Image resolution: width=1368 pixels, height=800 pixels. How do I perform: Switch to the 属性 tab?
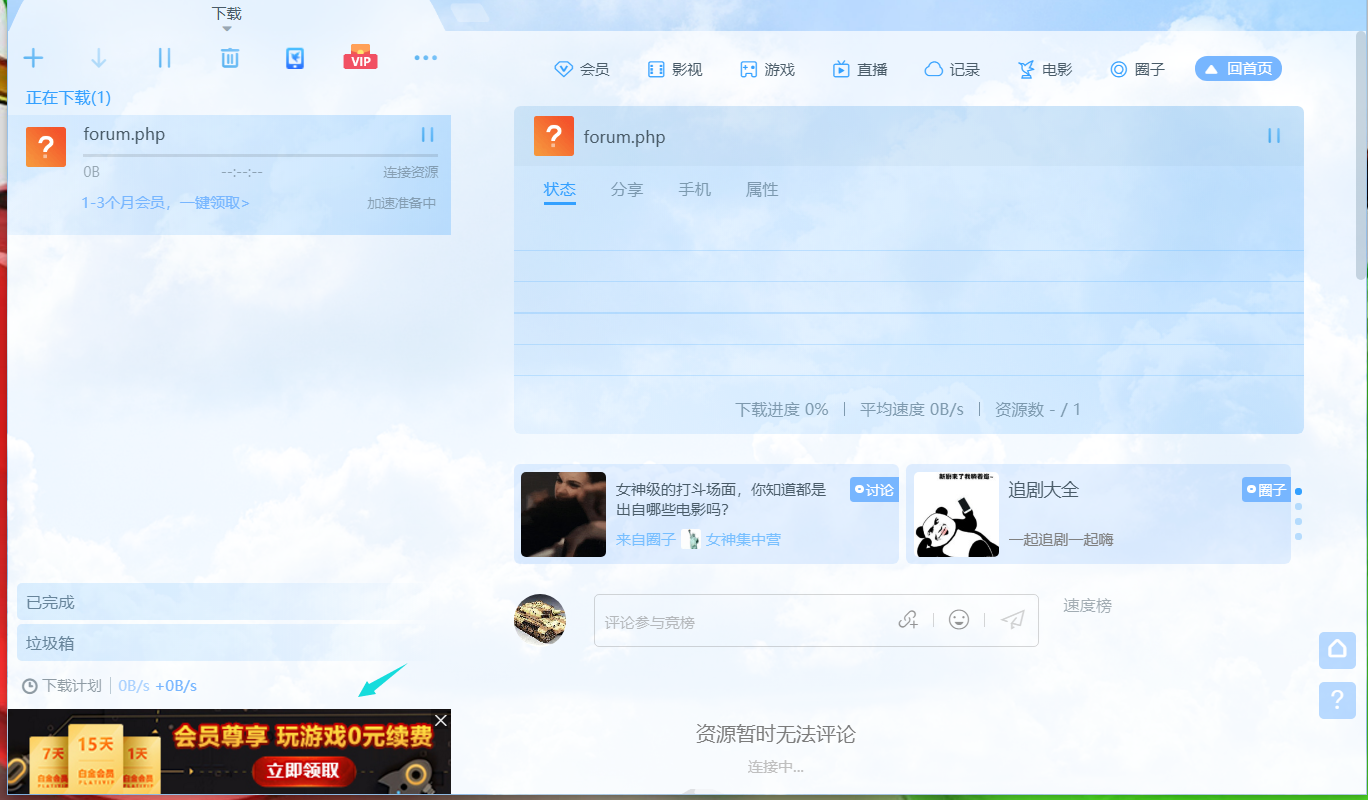pyautogui.click(x=761, y=189)
